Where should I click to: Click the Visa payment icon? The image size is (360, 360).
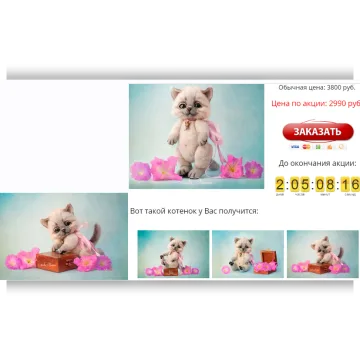click(295, 147)
